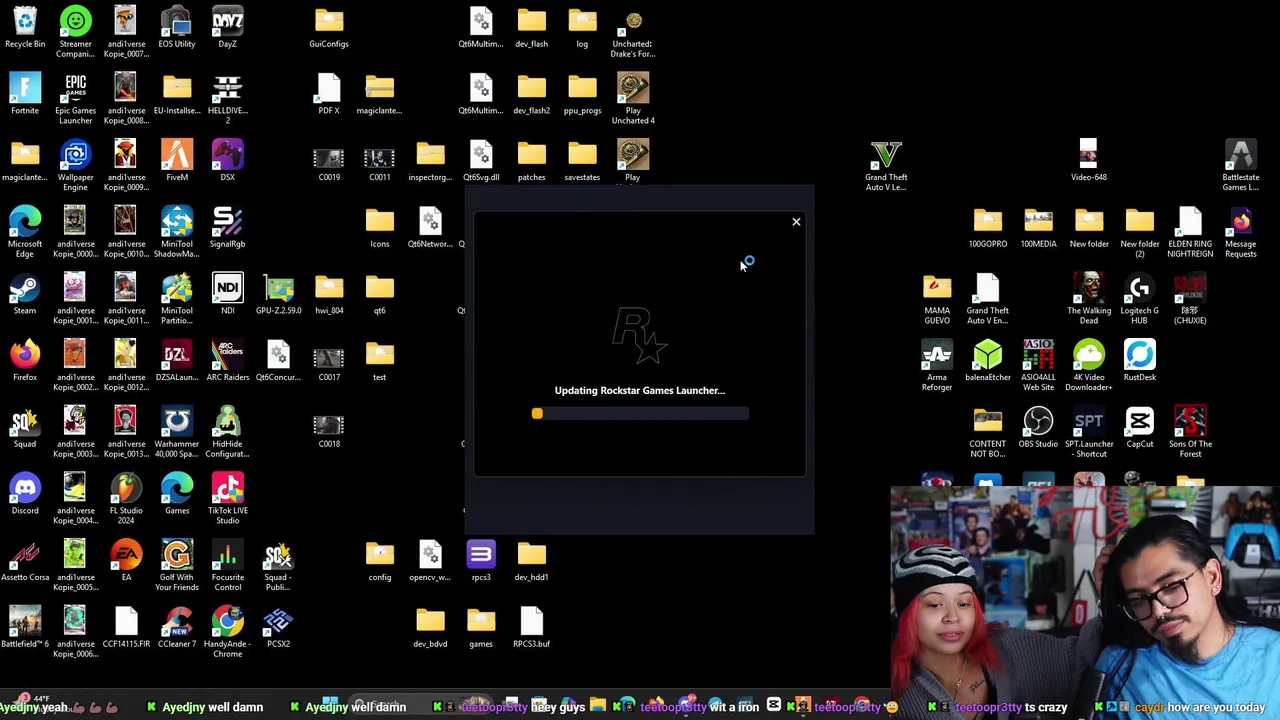Open the HidHide Configuration icon
Viewport: 1280px width, 720px height.
[x=227, y=432]
